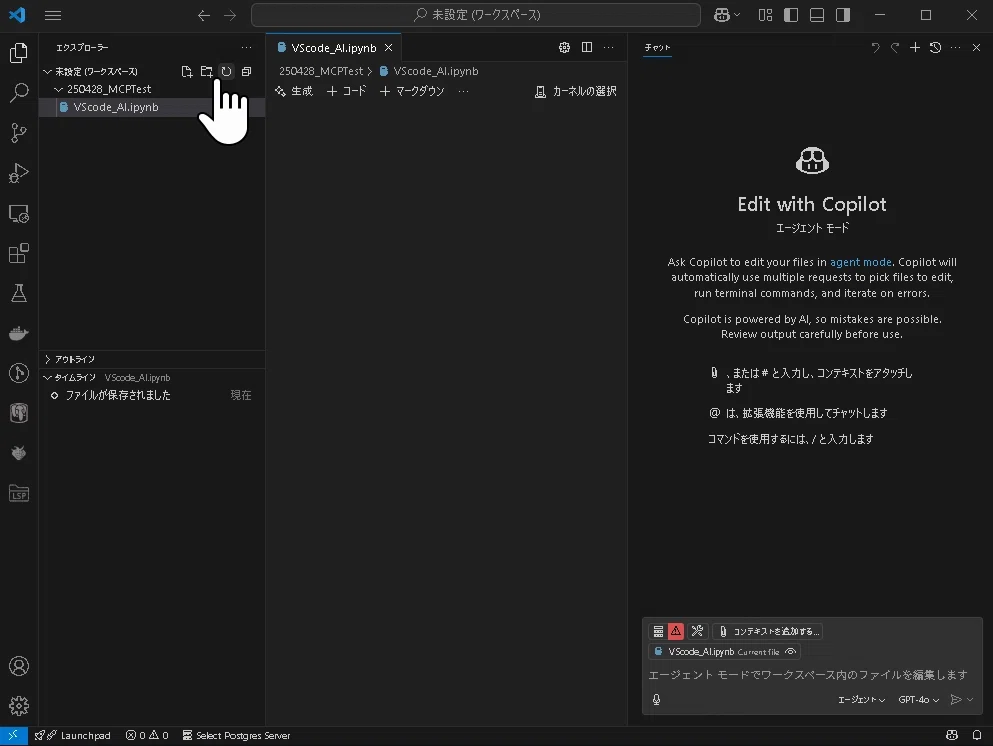
Task: Click the send message arrow button
Action: (956, 700)
